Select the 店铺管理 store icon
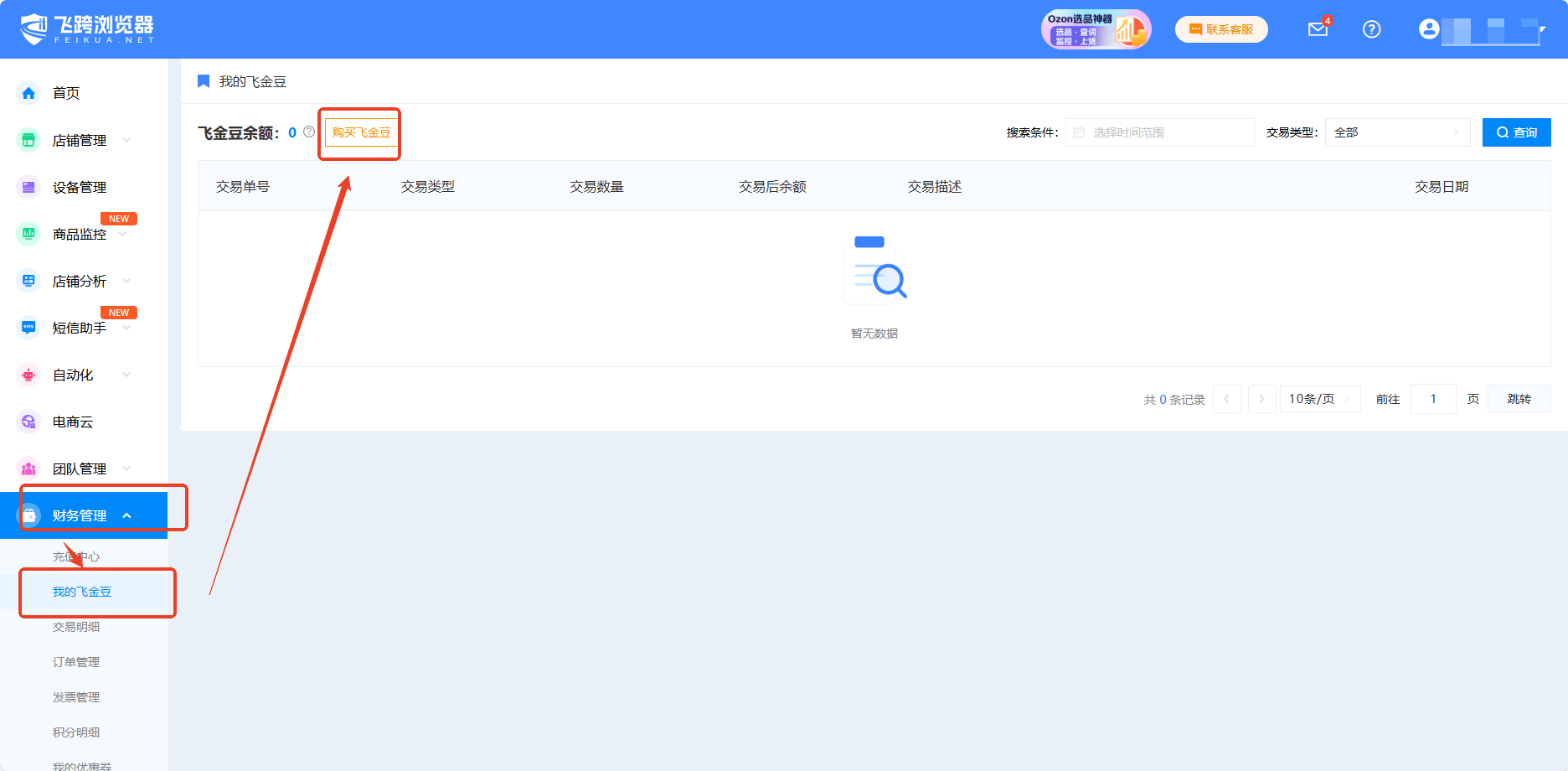This screenshot has height=771, width=1568. click(x=28, y=140)
